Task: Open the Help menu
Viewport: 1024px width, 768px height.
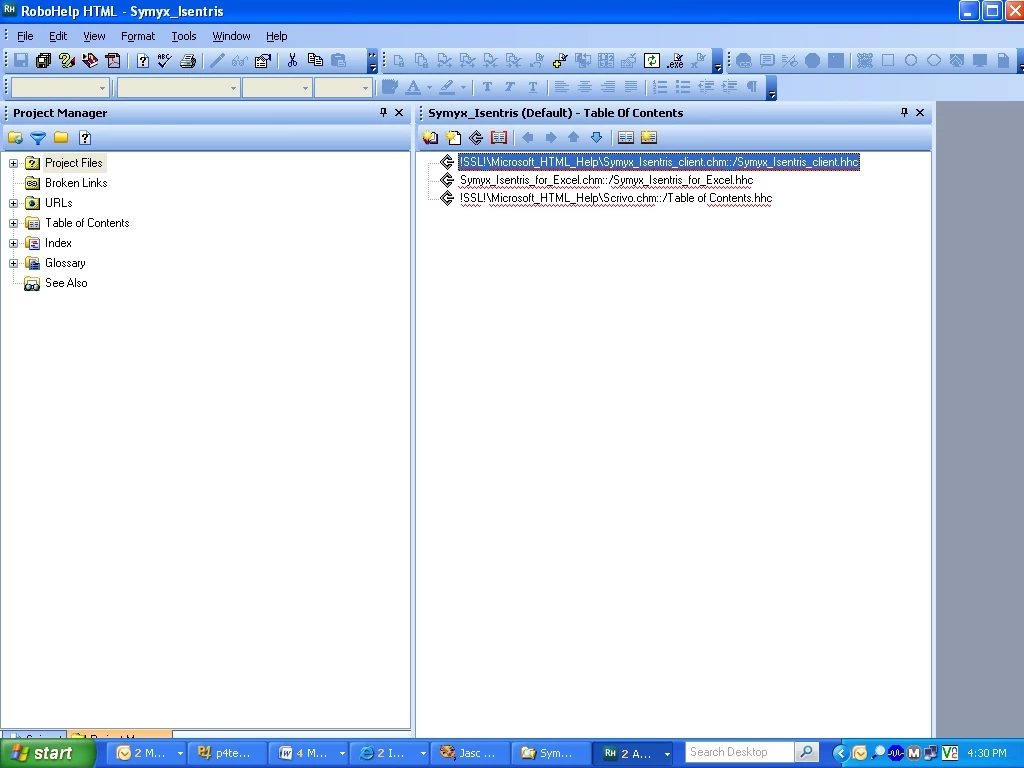Action: click(x=276, y=36)
